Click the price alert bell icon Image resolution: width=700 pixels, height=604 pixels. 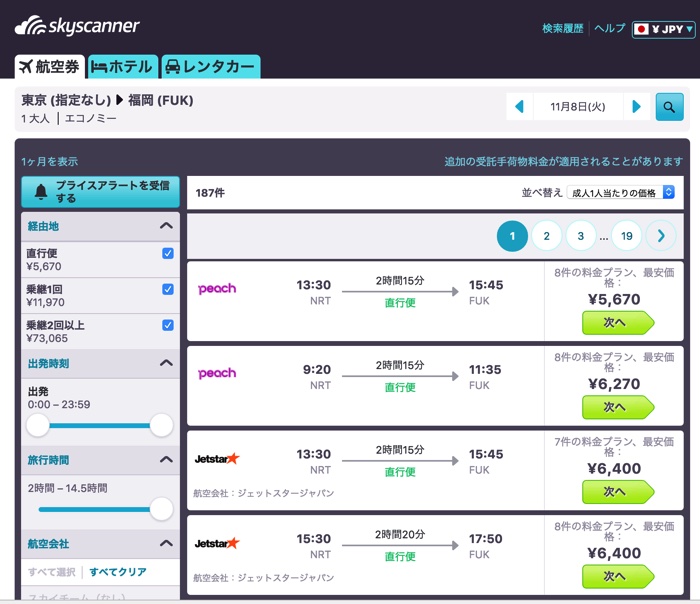[41, 192]
